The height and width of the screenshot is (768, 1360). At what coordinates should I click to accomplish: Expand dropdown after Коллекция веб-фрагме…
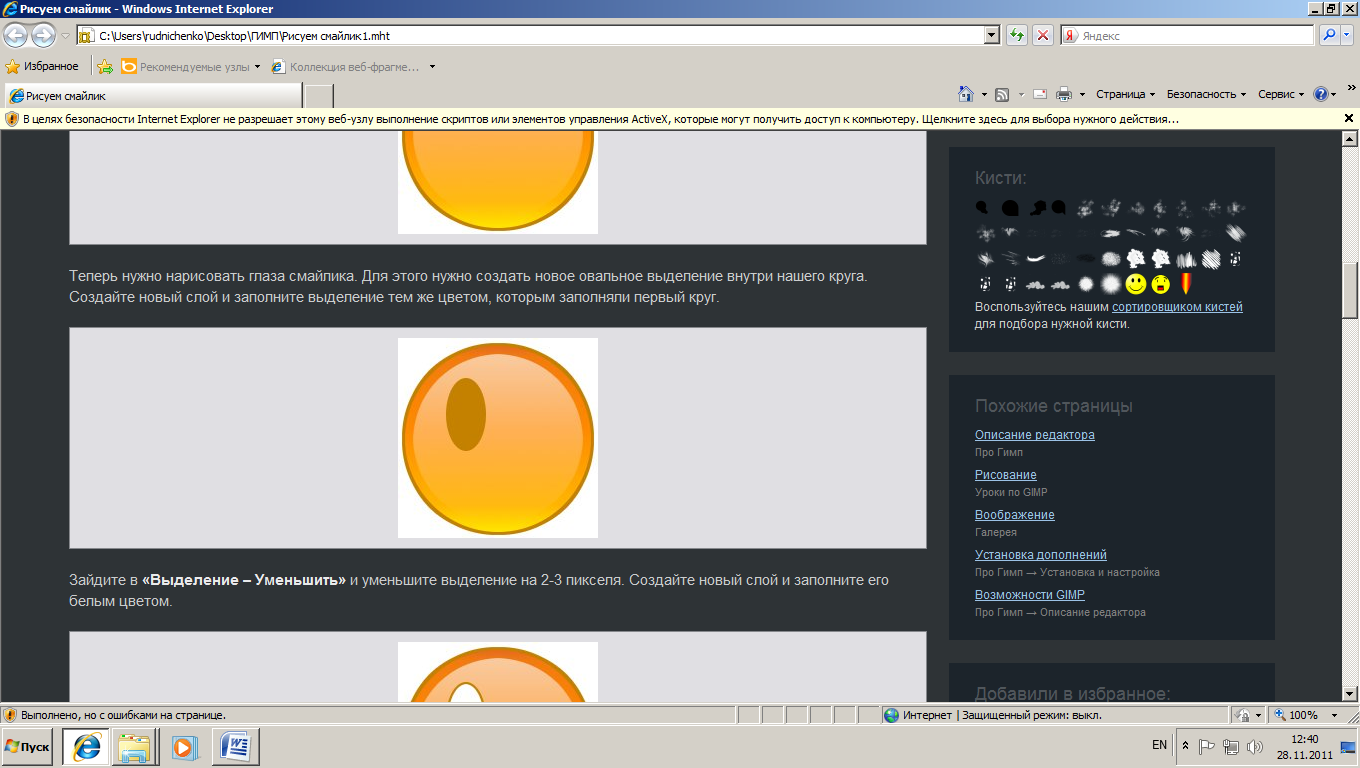pyautogui.click(x=432, y=67)
